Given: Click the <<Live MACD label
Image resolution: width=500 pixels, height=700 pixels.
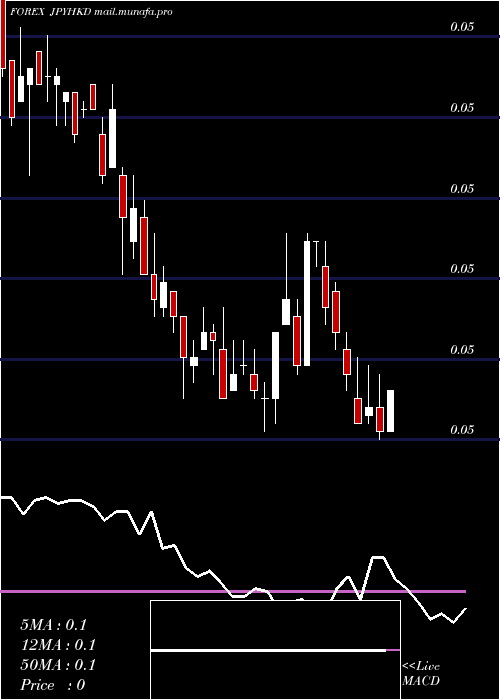Looking at the screenshot, I should tap(421, 674).
